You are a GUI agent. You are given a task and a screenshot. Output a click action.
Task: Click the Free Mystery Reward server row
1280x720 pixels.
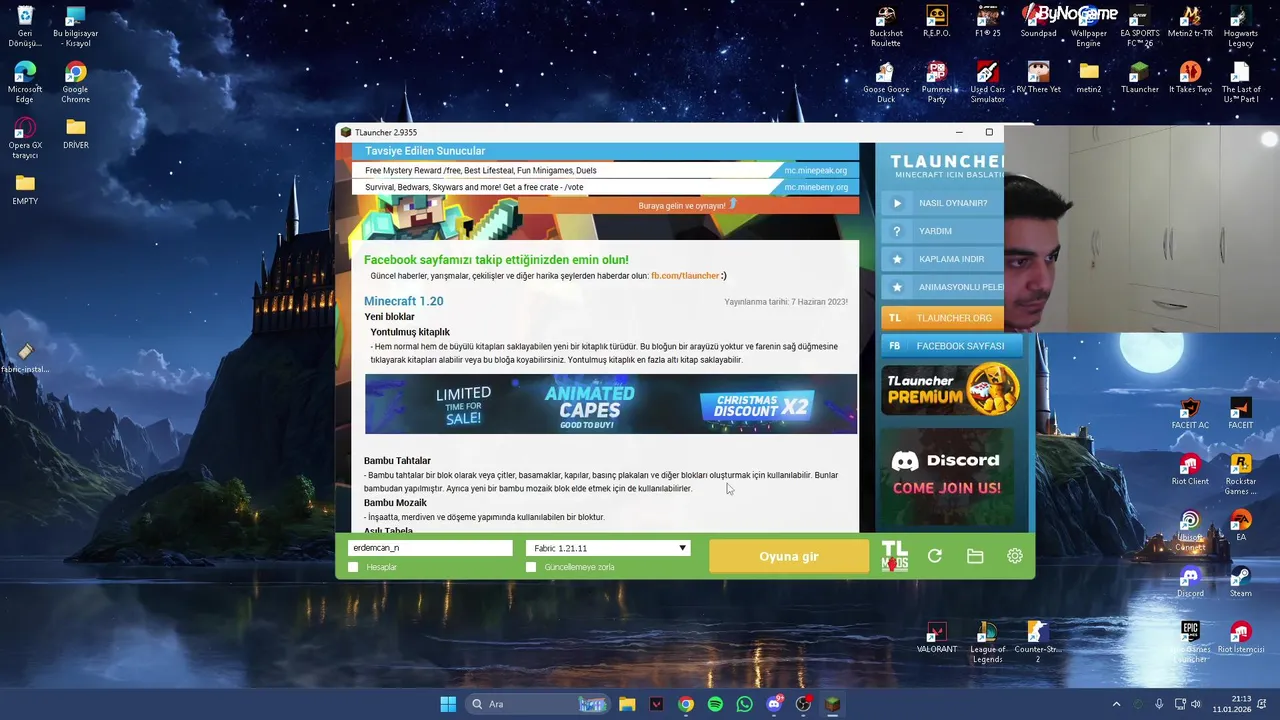[606, 170]
